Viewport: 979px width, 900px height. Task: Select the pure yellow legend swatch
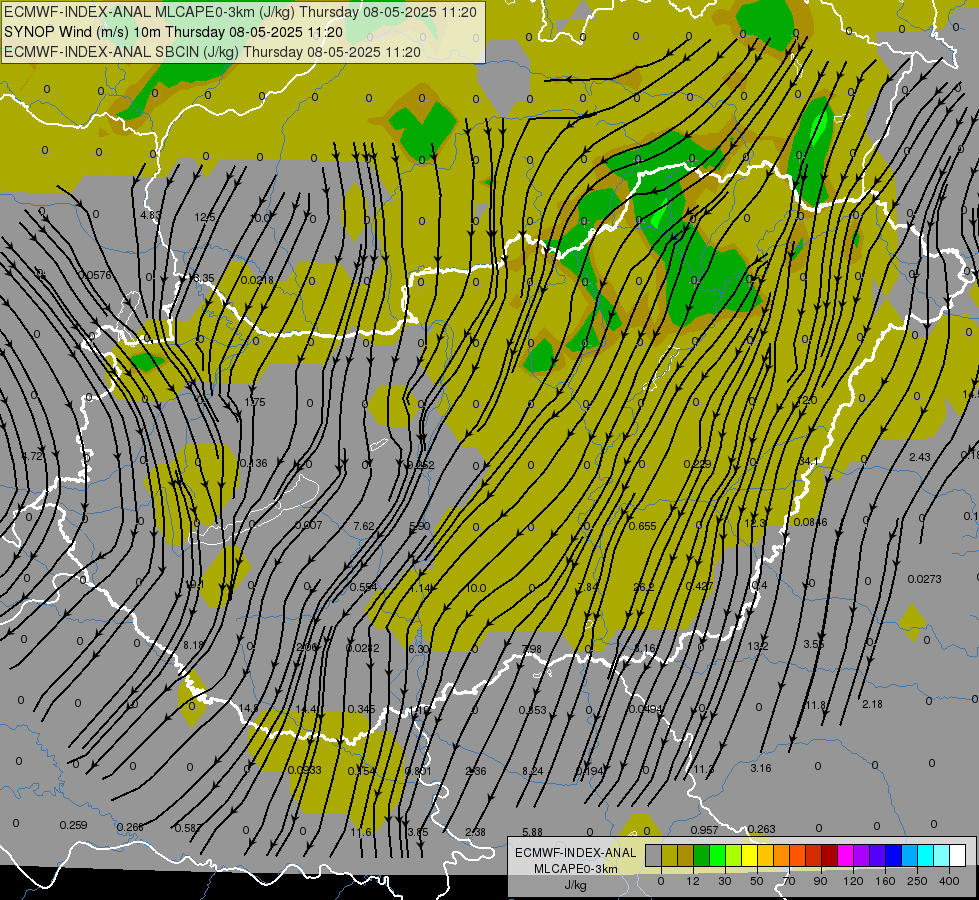coord(749,856)
